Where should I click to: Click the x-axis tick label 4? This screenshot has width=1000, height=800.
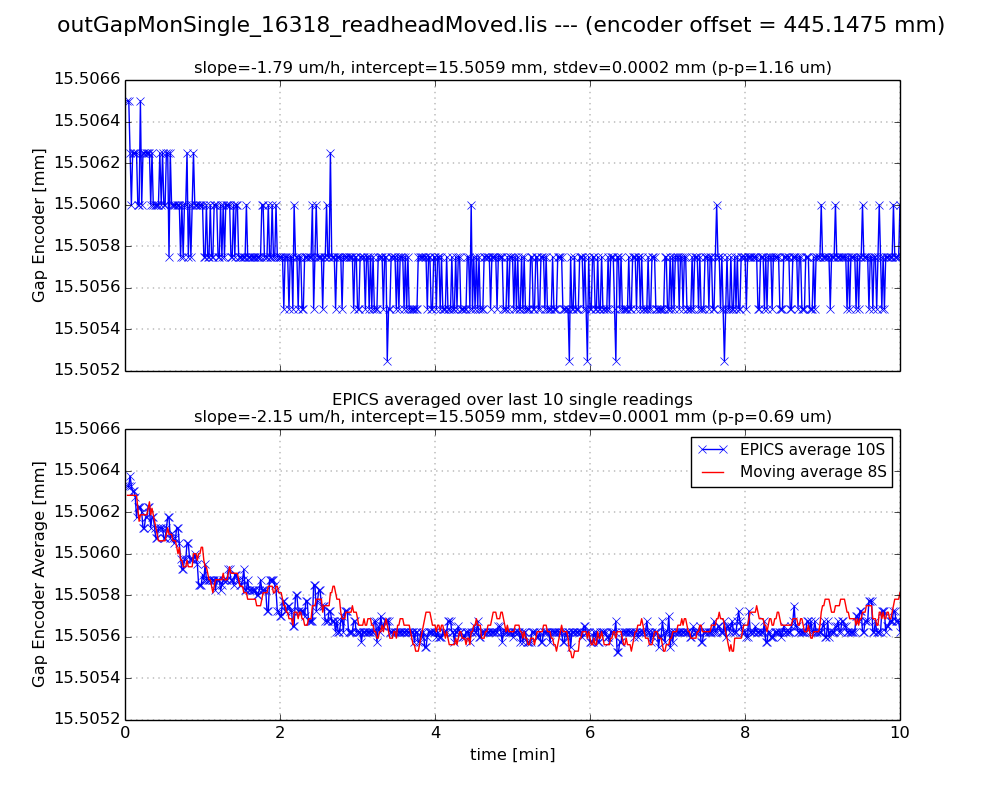coord(435,732)
